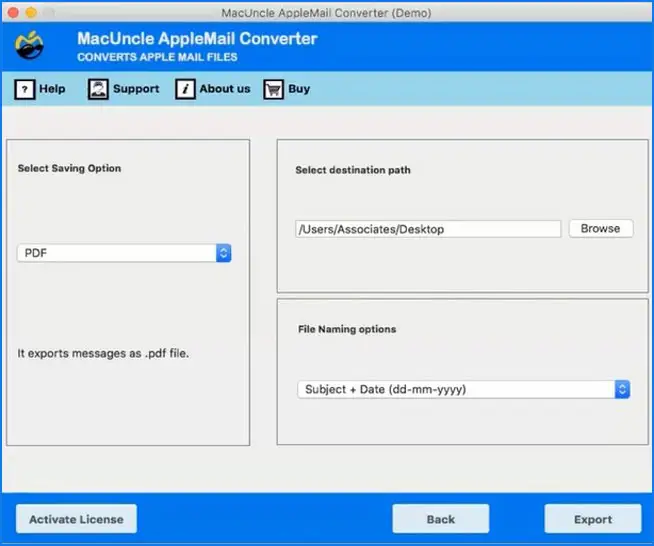Image resolution: width=654 pixels, height=546 pixels.
Task: Click the Export button
Action: tap(593, 519)
